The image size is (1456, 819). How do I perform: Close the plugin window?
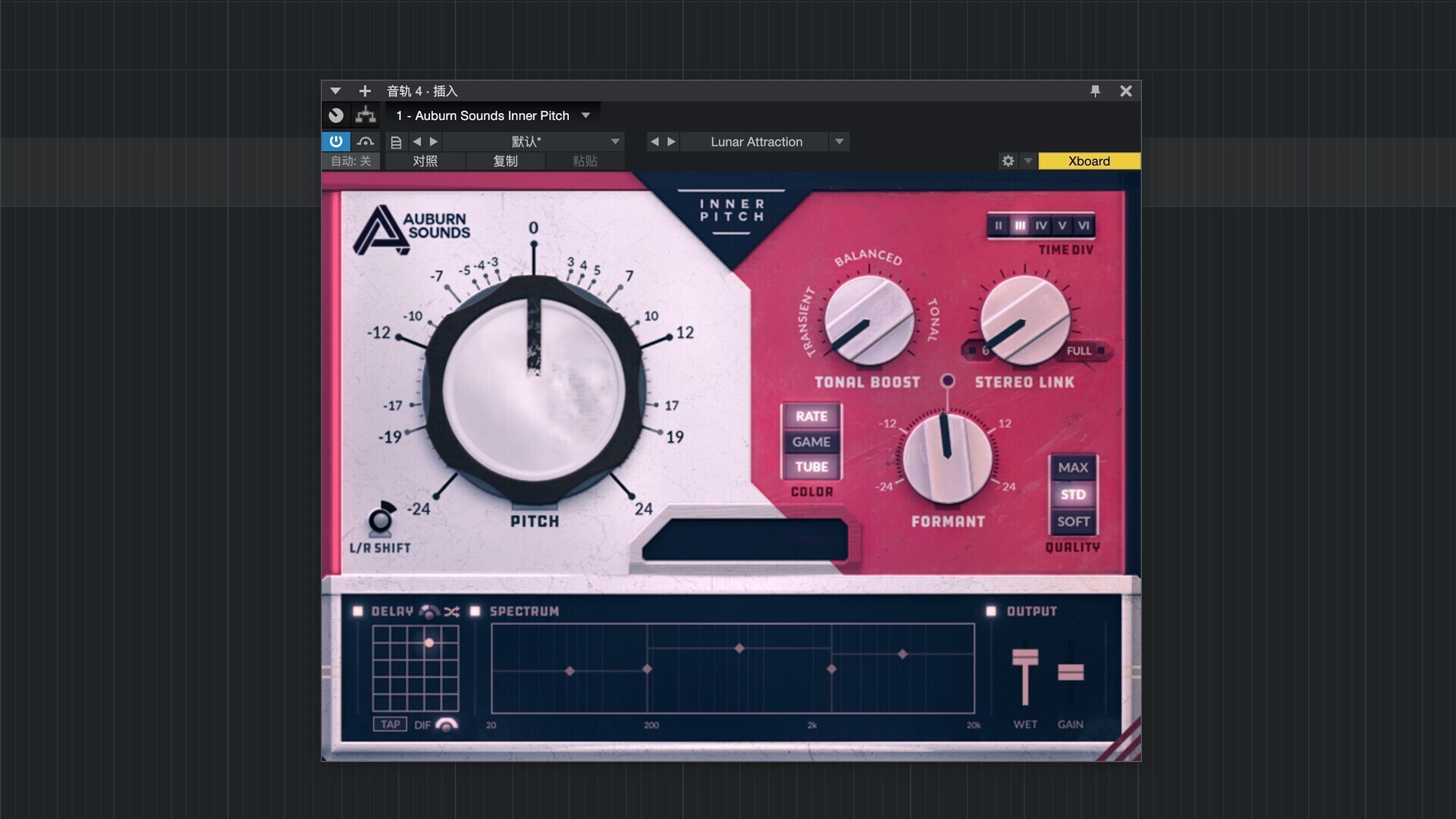tap(1126, 91)
